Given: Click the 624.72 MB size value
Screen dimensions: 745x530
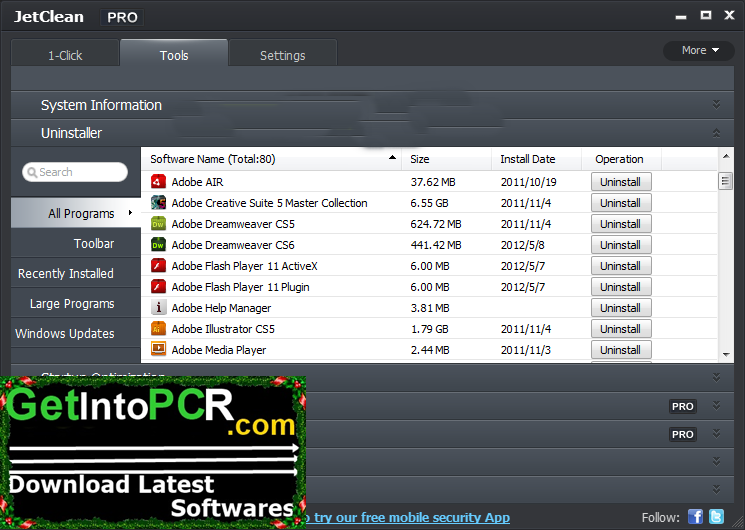Looking at the screenshot, I should coord(436,224).
